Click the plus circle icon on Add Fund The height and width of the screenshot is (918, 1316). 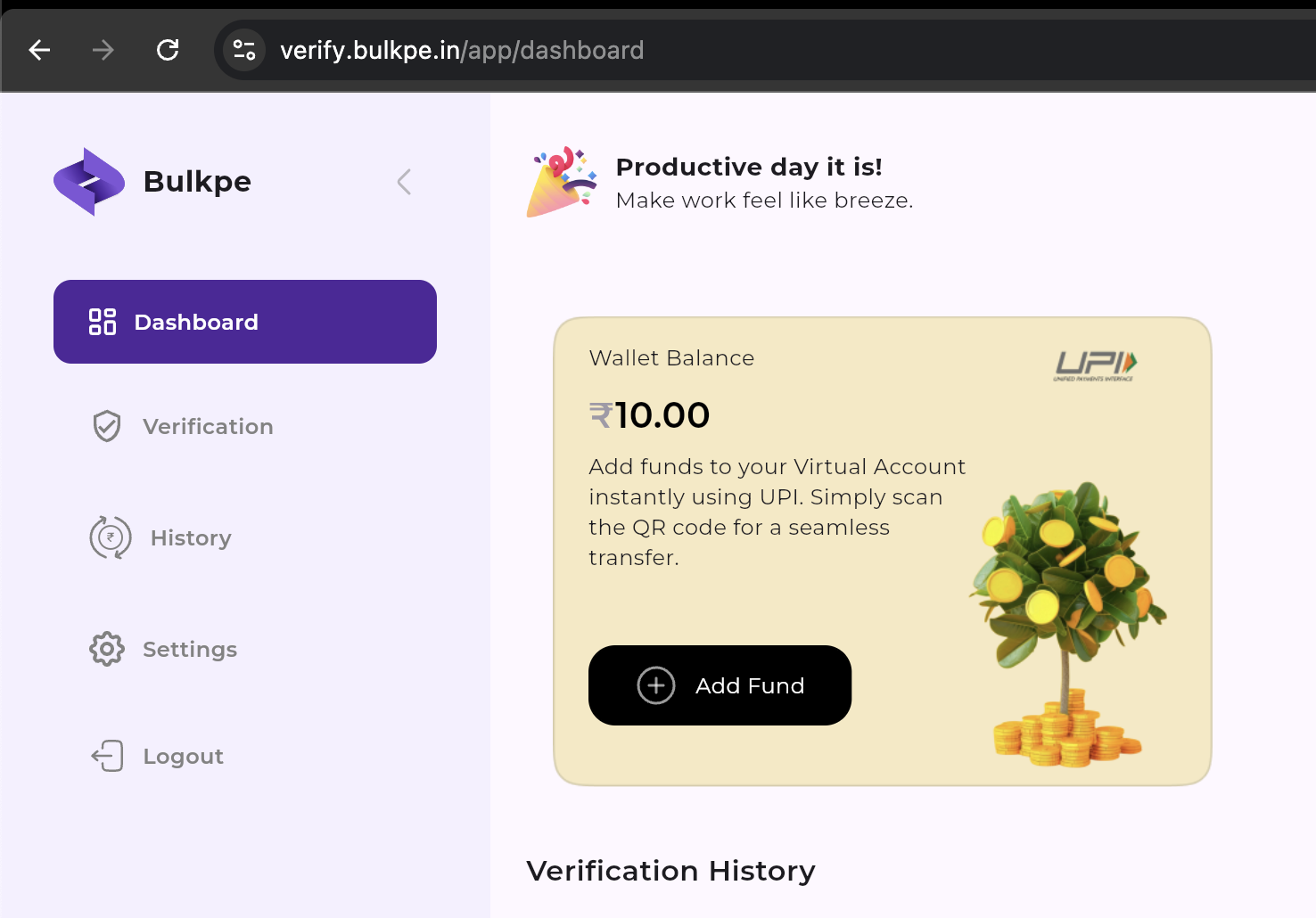[656, 685]
